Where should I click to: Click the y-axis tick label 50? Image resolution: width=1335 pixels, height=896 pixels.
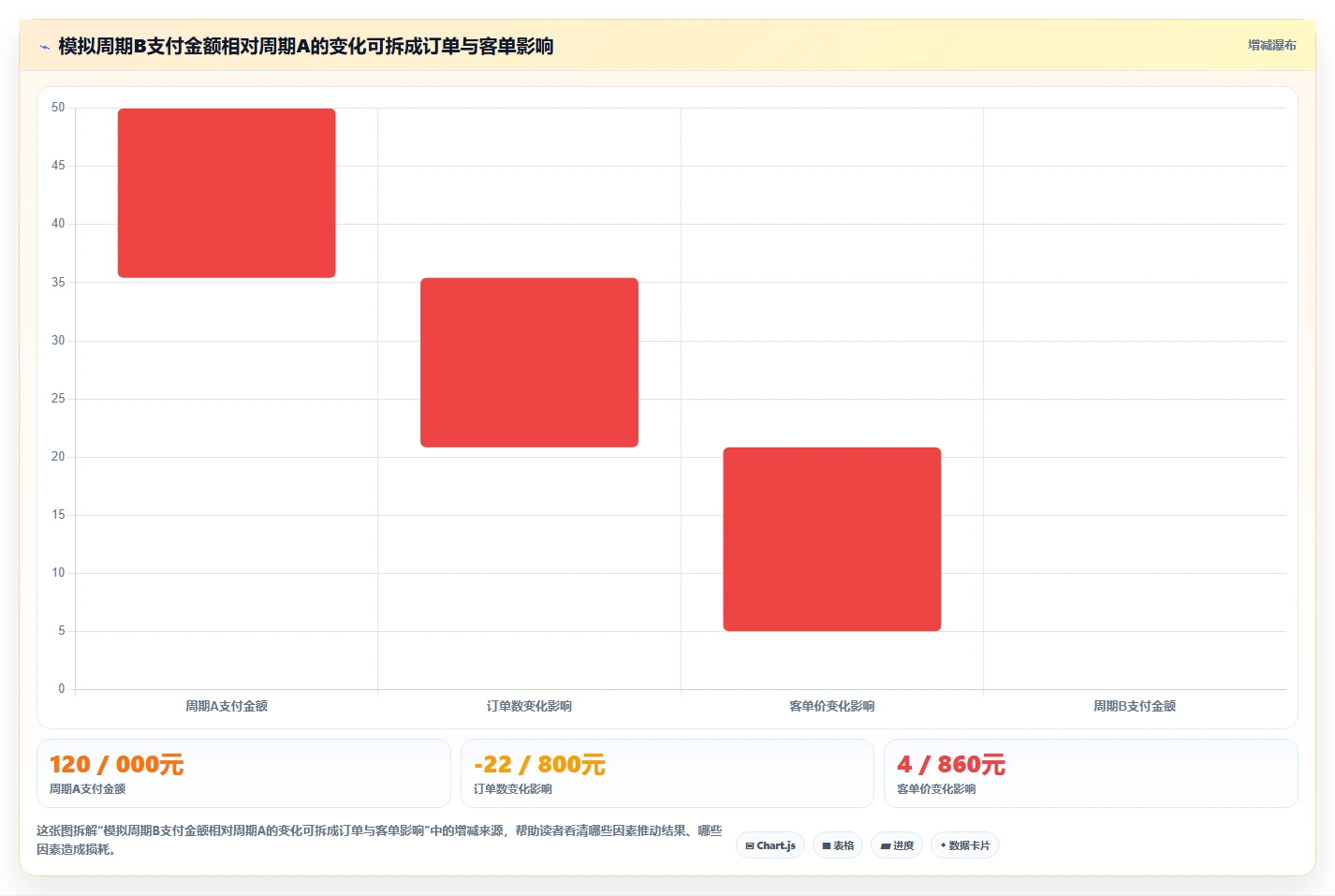point(58,108)
